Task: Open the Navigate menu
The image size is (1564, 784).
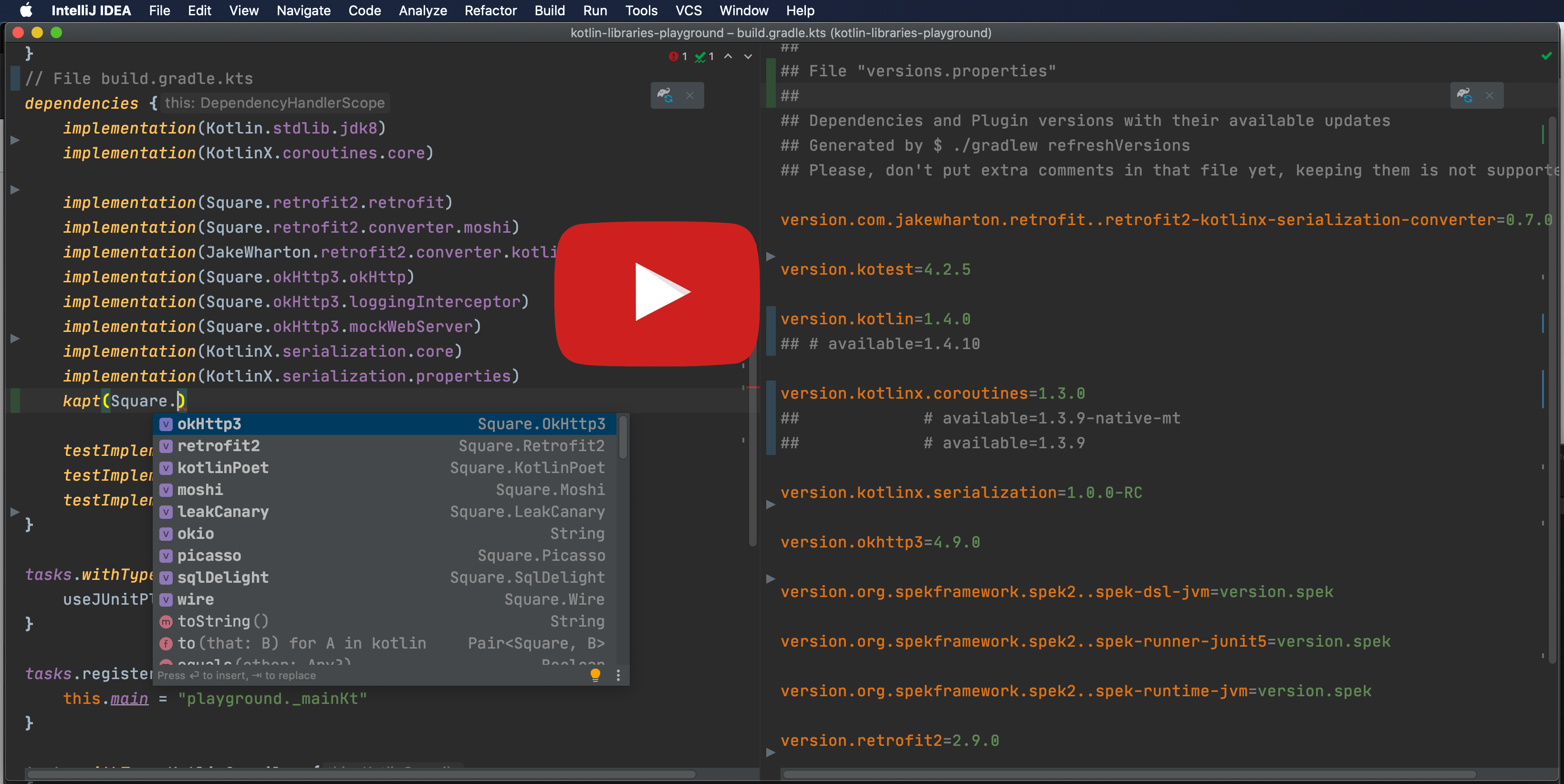Action: (x=303, y=10)
